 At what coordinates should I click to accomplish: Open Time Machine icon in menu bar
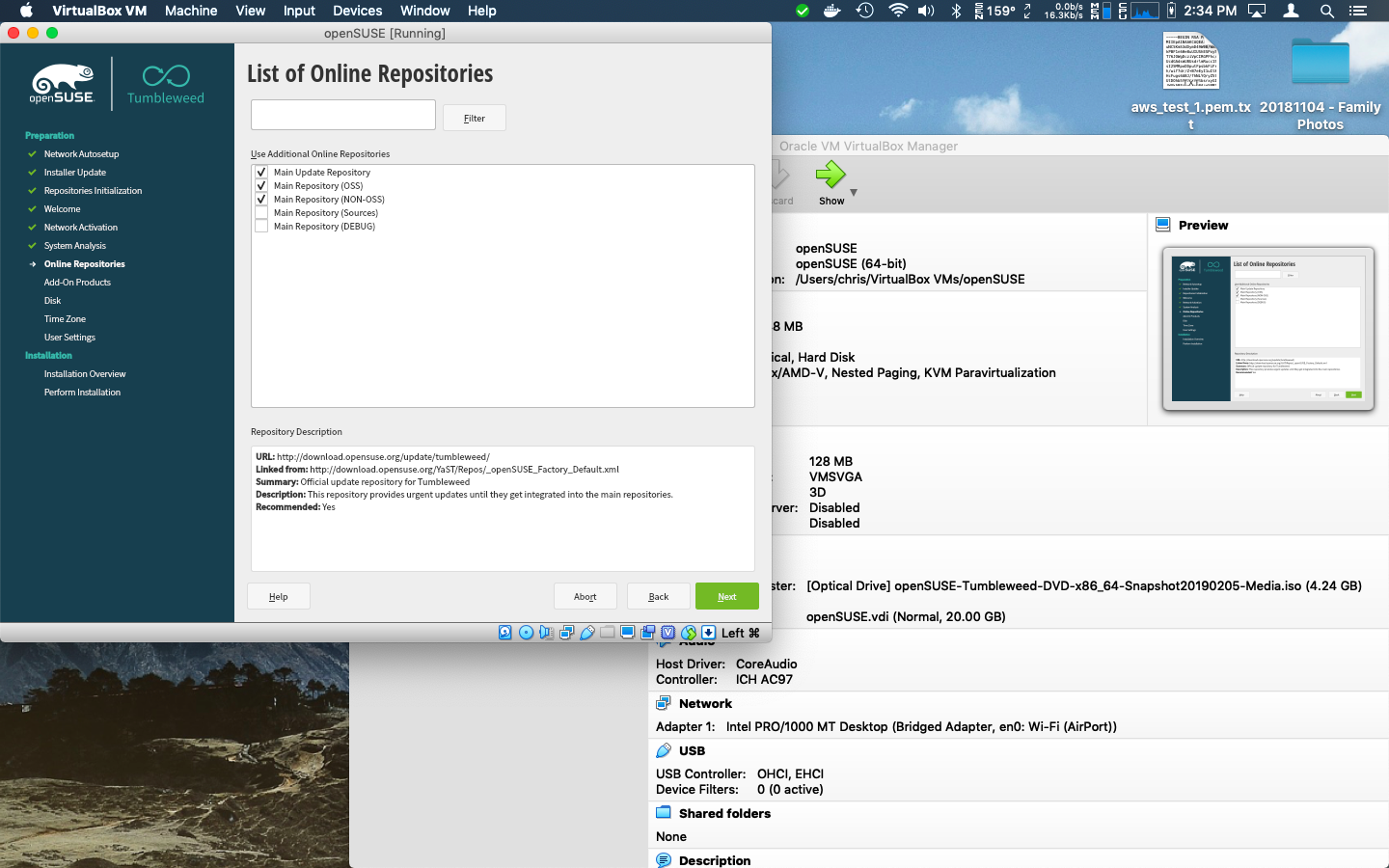coord(865,11)
